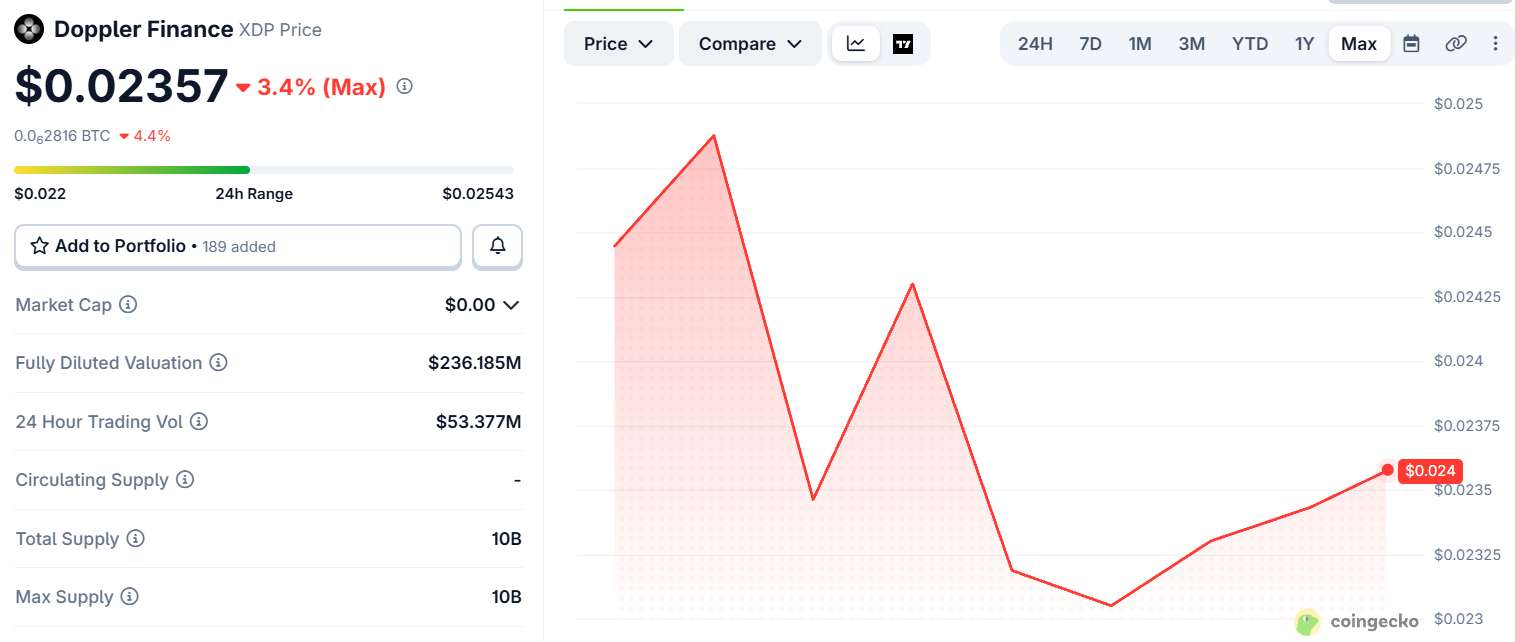Open the Total Supply info icon
This screenshot has width=1515, height=642.
tap(135, 539)
